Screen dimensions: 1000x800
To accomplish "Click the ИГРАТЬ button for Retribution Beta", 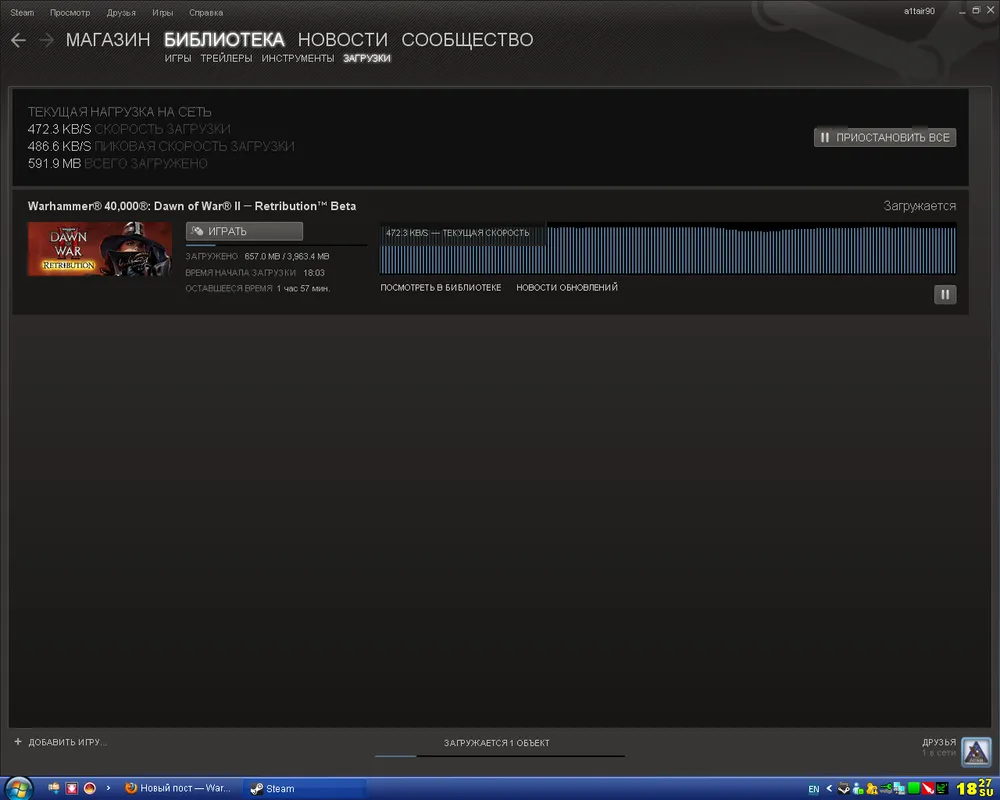I will coord(244,231).
